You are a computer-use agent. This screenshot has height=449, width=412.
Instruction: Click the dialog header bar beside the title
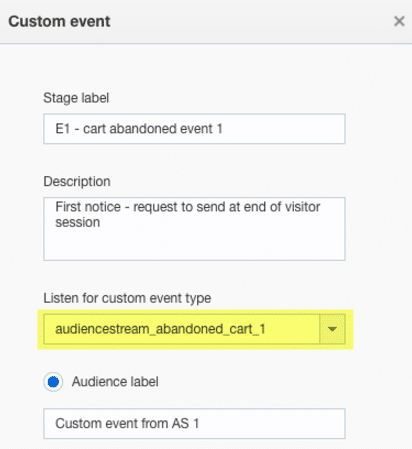pyautogui.click(x=250, y=22)
